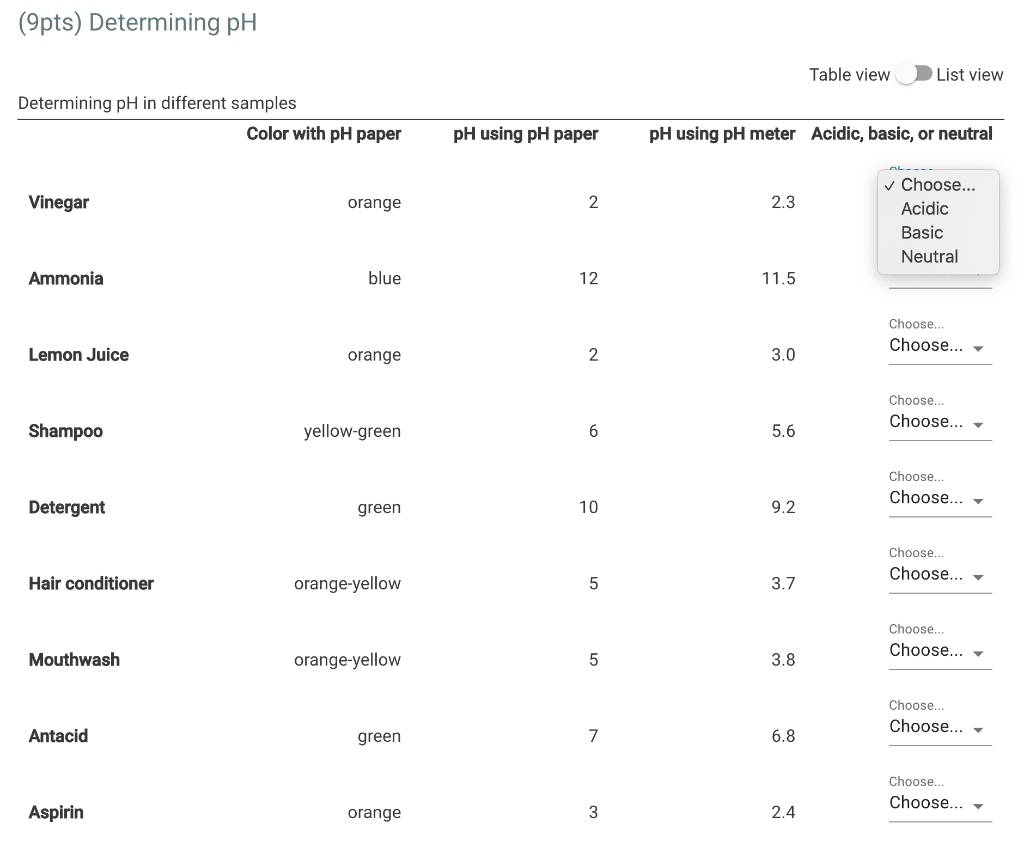The image size is (1024, 841).
Task: Select "Neutral" in the open dropdown menu
Action: [928, 256]
